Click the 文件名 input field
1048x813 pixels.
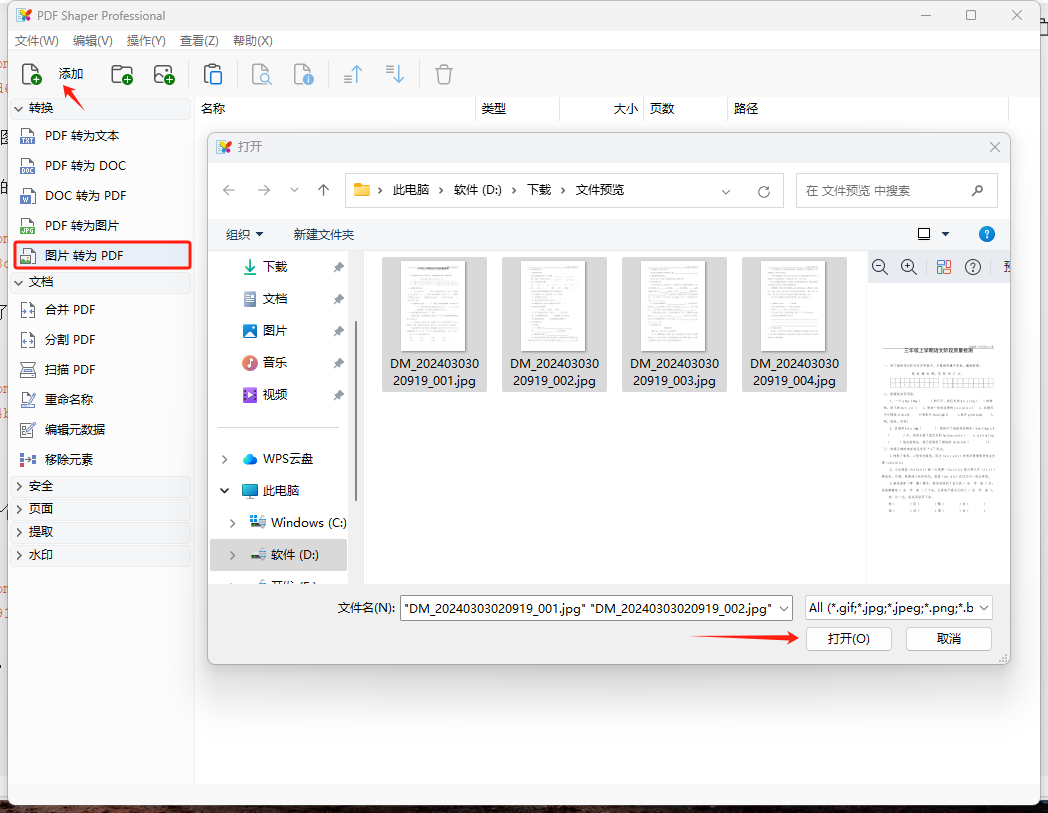coord(588,608)
